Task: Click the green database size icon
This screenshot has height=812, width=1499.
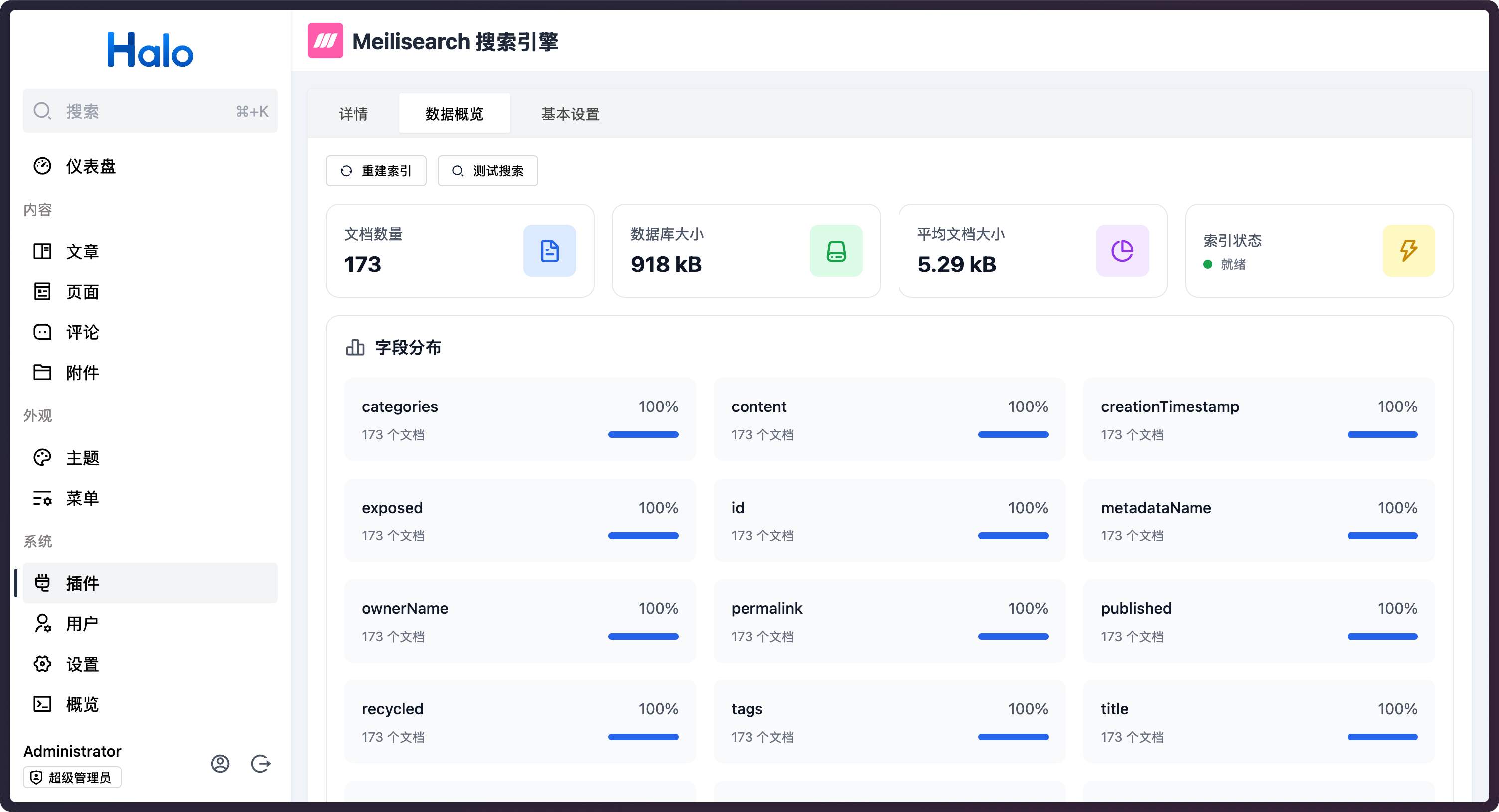Action: 835,251
